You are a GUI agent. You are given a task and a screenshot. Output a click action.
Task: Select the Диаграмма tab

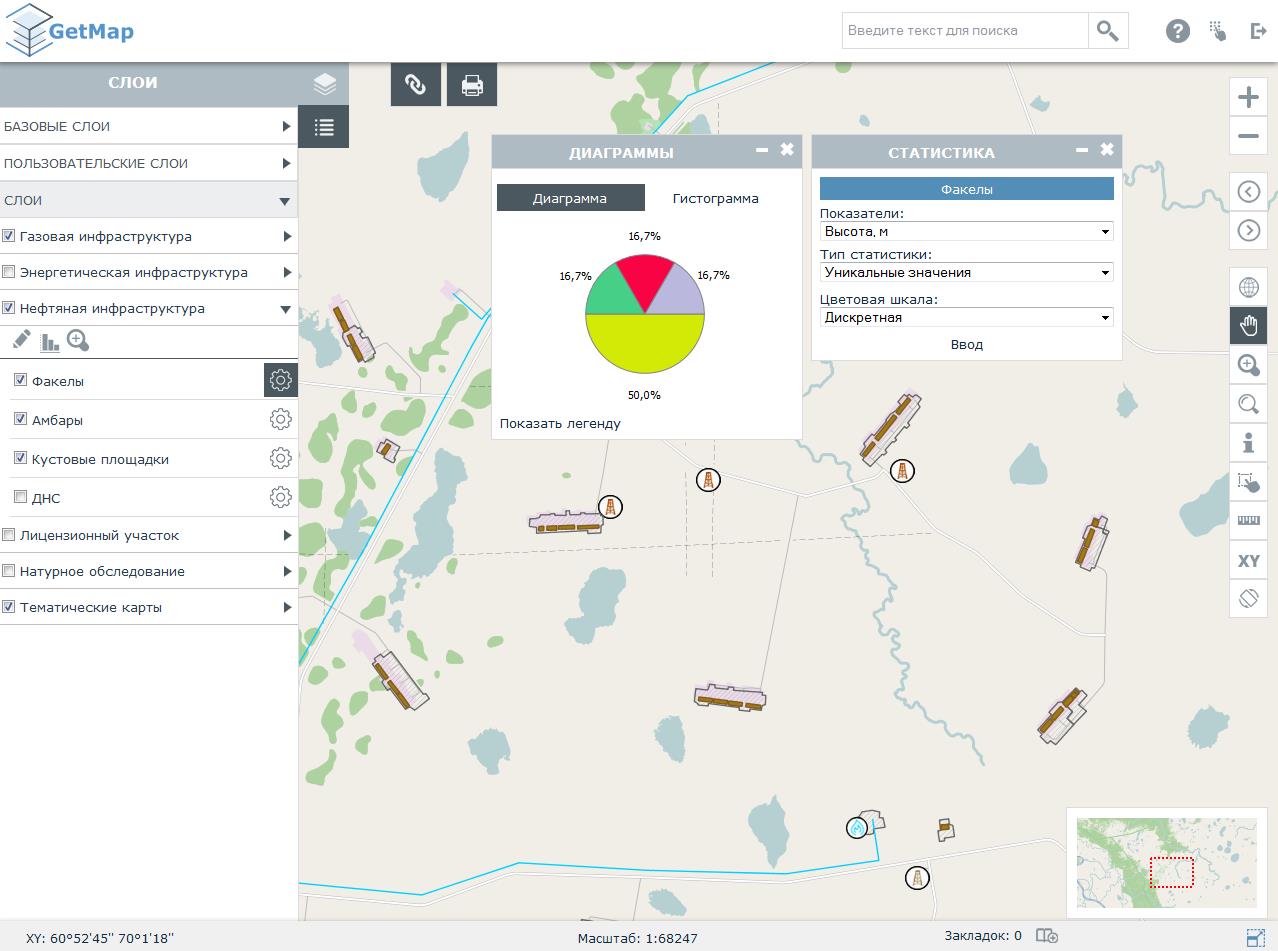pyautogui.click(x=570, y=198)
